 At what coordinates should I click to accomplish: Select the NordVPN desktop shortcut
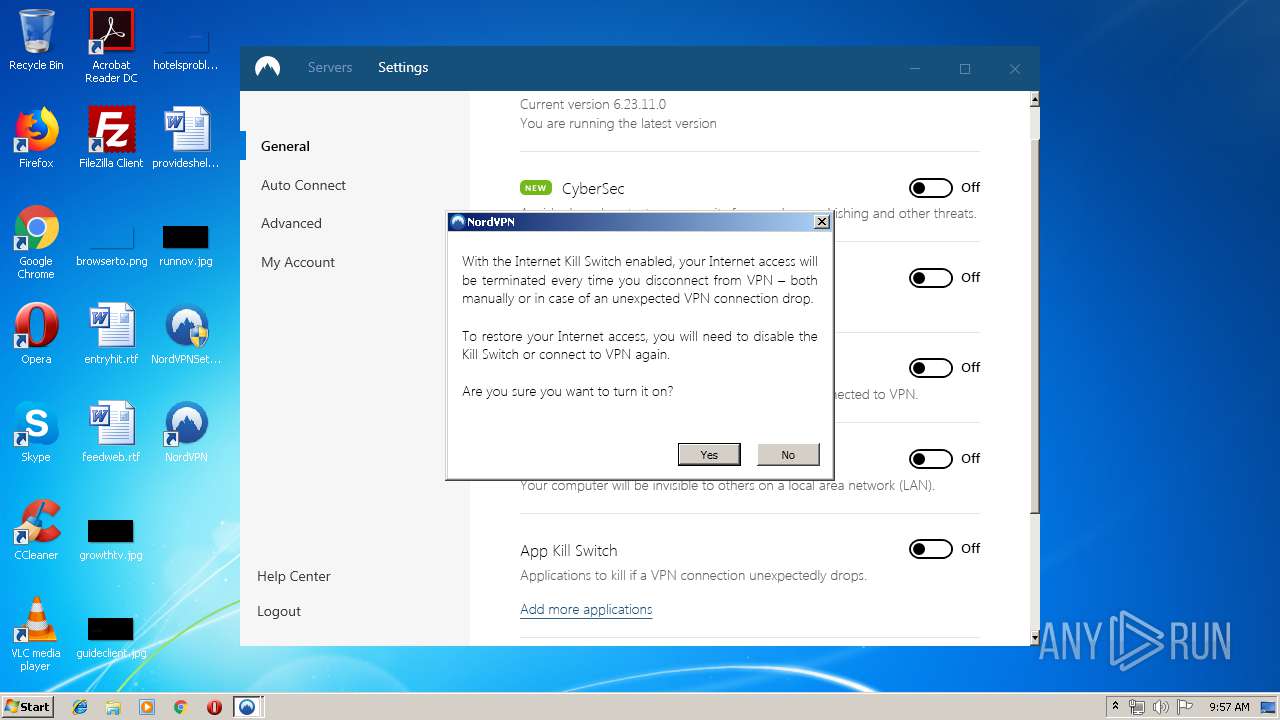tap(186, 432)
